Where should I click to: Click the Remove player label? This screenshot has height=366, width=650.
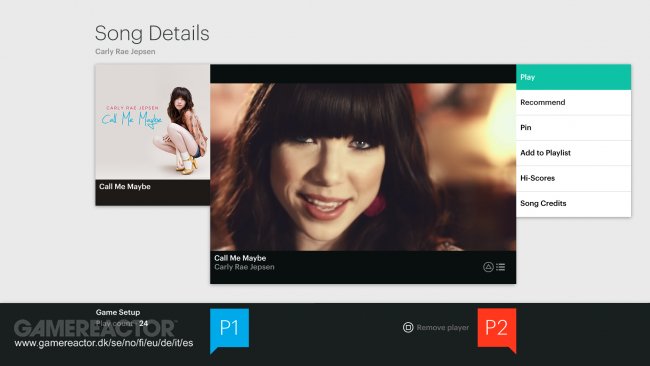(x=442, y=327)
